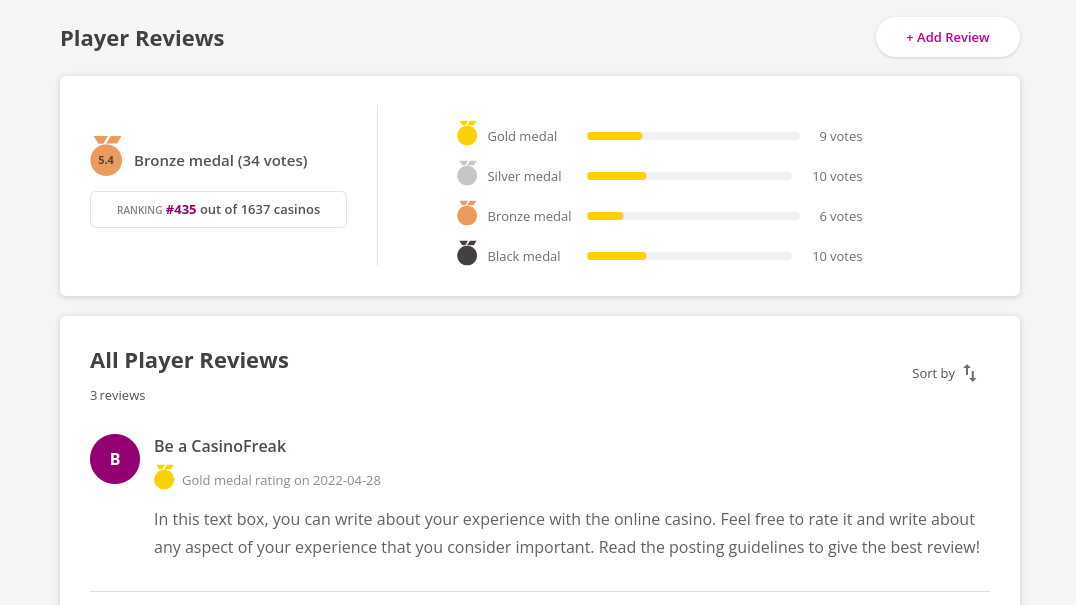Click the Silver medal votes progress bar
1076x605 pixels.
[689, 176]
